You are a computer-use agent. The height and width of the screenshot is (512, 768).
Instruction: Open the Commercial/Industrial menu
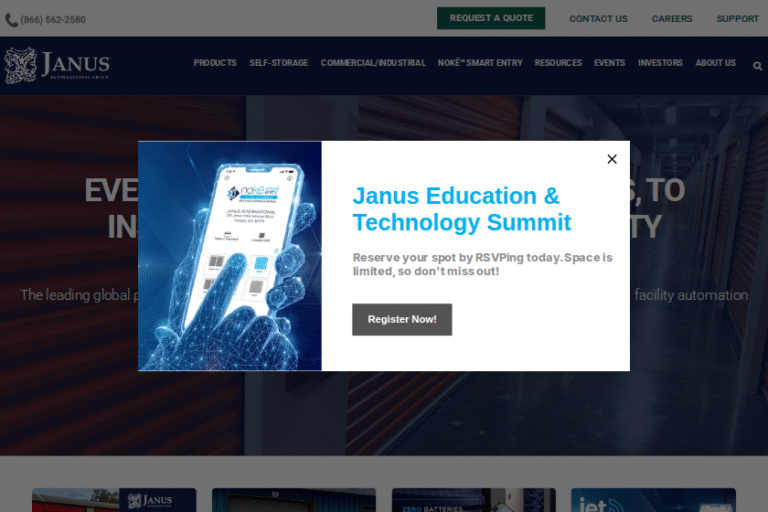tap(373, 63)
